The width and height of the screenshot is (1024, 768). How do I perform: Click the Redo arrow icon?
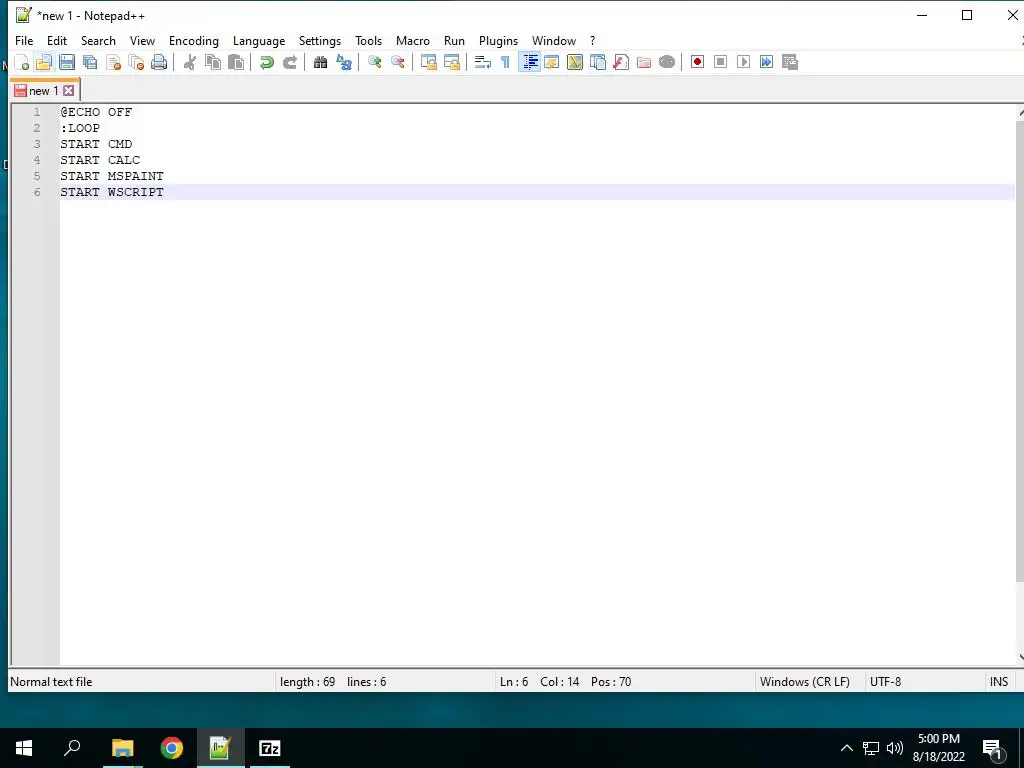pyautogui.click(x=290, y=62)
